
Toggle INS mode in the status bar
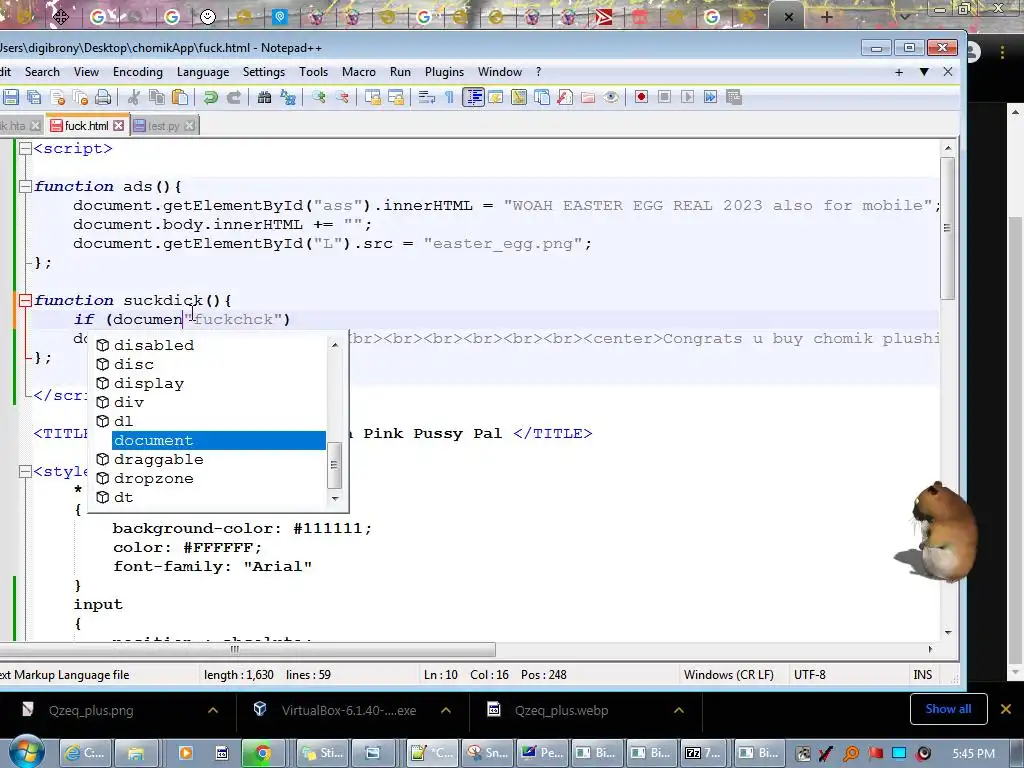[922, 675]
